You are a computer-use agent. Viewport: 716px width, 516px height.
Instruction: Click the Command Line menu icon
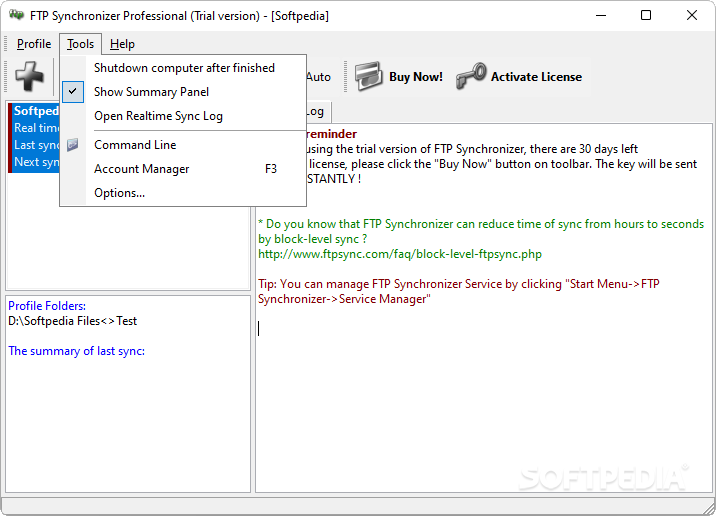click(73, 145)
